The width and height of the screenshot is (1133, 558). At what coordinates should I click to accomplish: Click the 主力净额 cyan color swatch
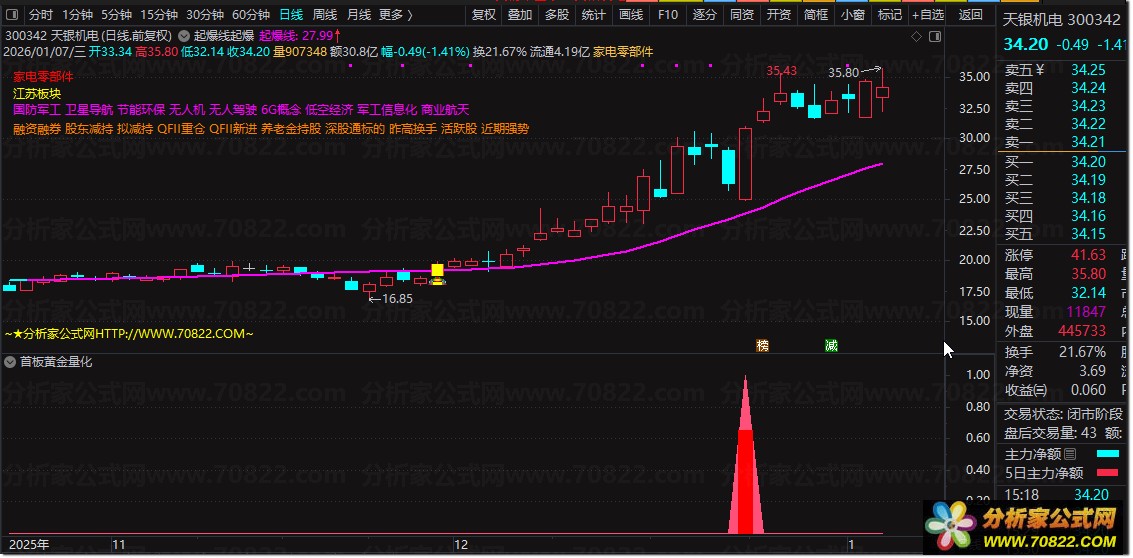(1108, 454)
